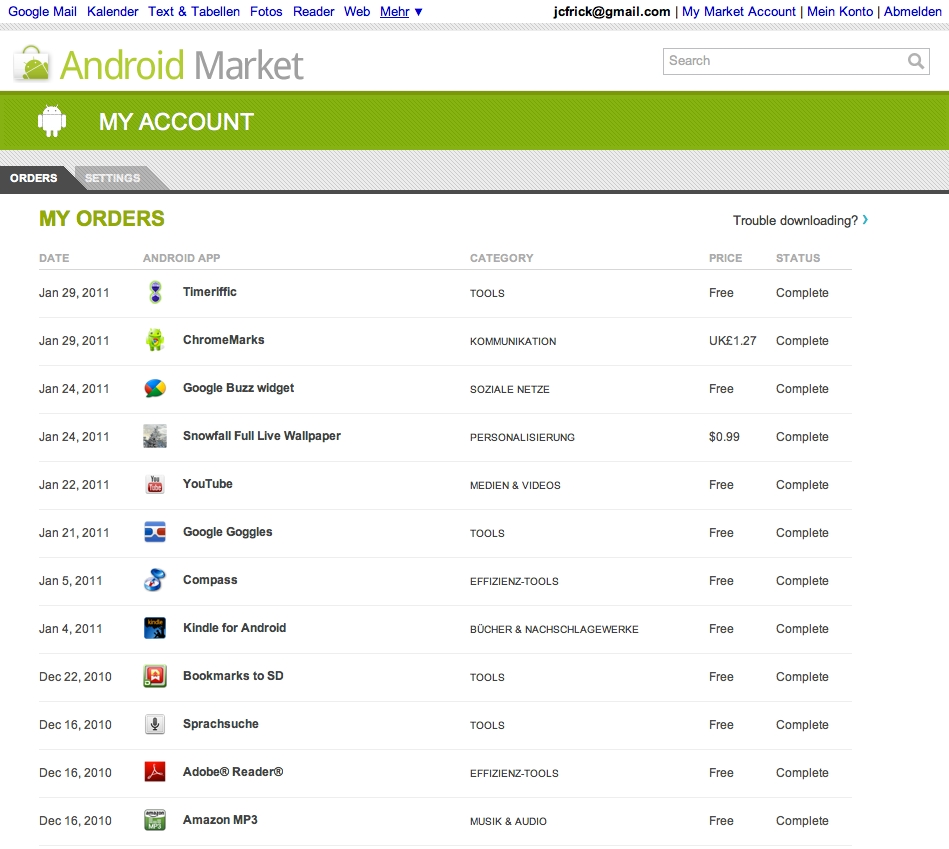Open Snowfall Full Live Wallpaper name link

tap(261, 436)
